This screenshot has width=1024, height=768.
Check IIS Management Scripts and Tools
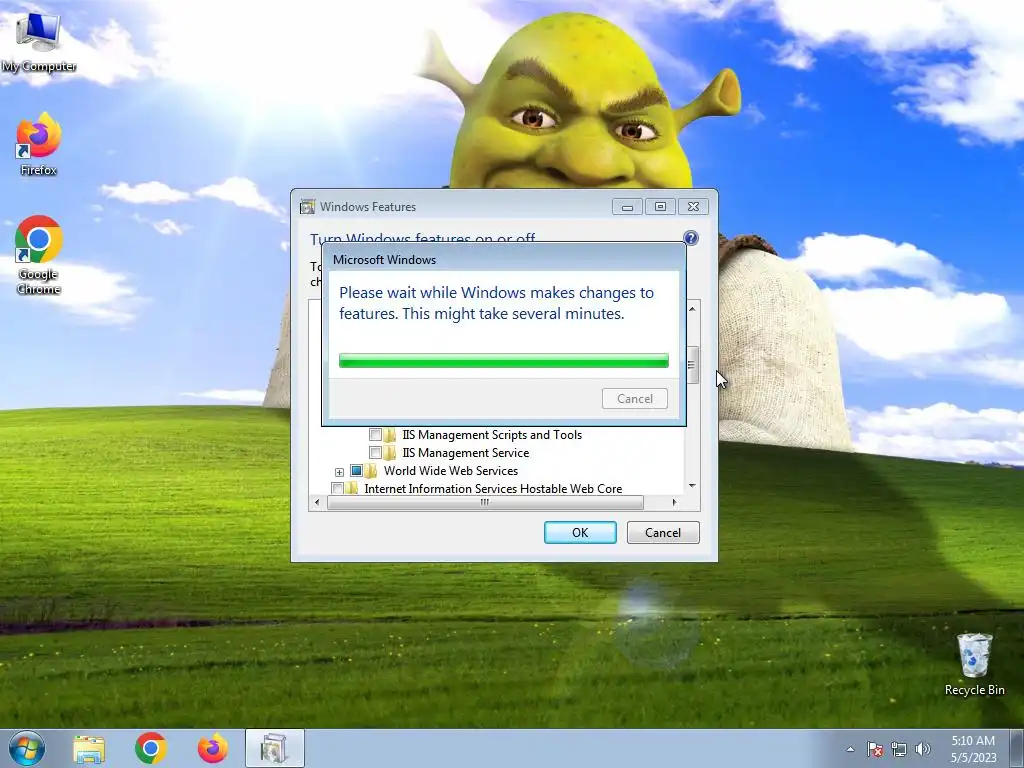[376, 434]
